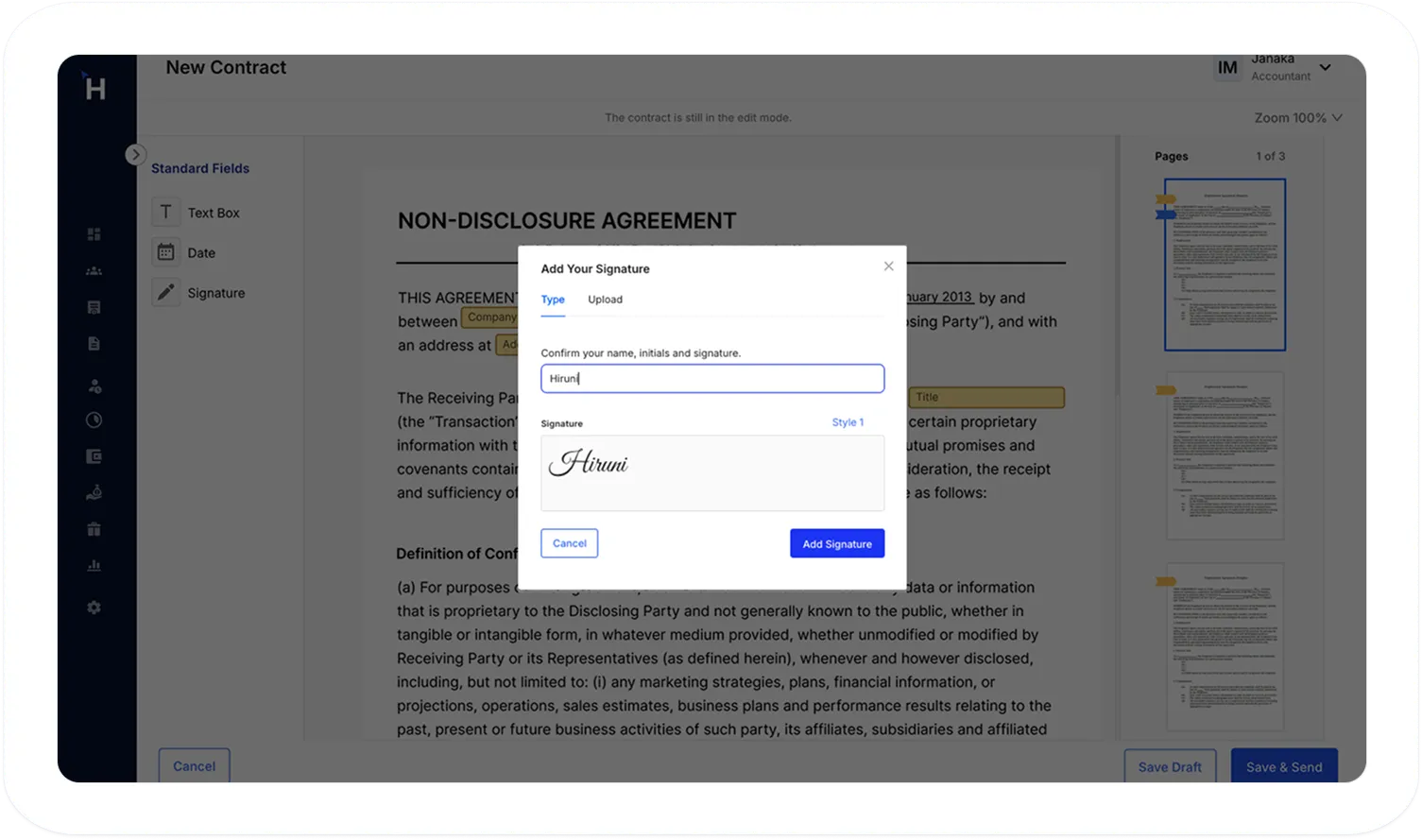The width and height of the screenshot is (1422, 840).
Task: Click the NON-DISCLOSURE AGREEMENT heading
Action: pyautogui.click(x=567, y=220)
